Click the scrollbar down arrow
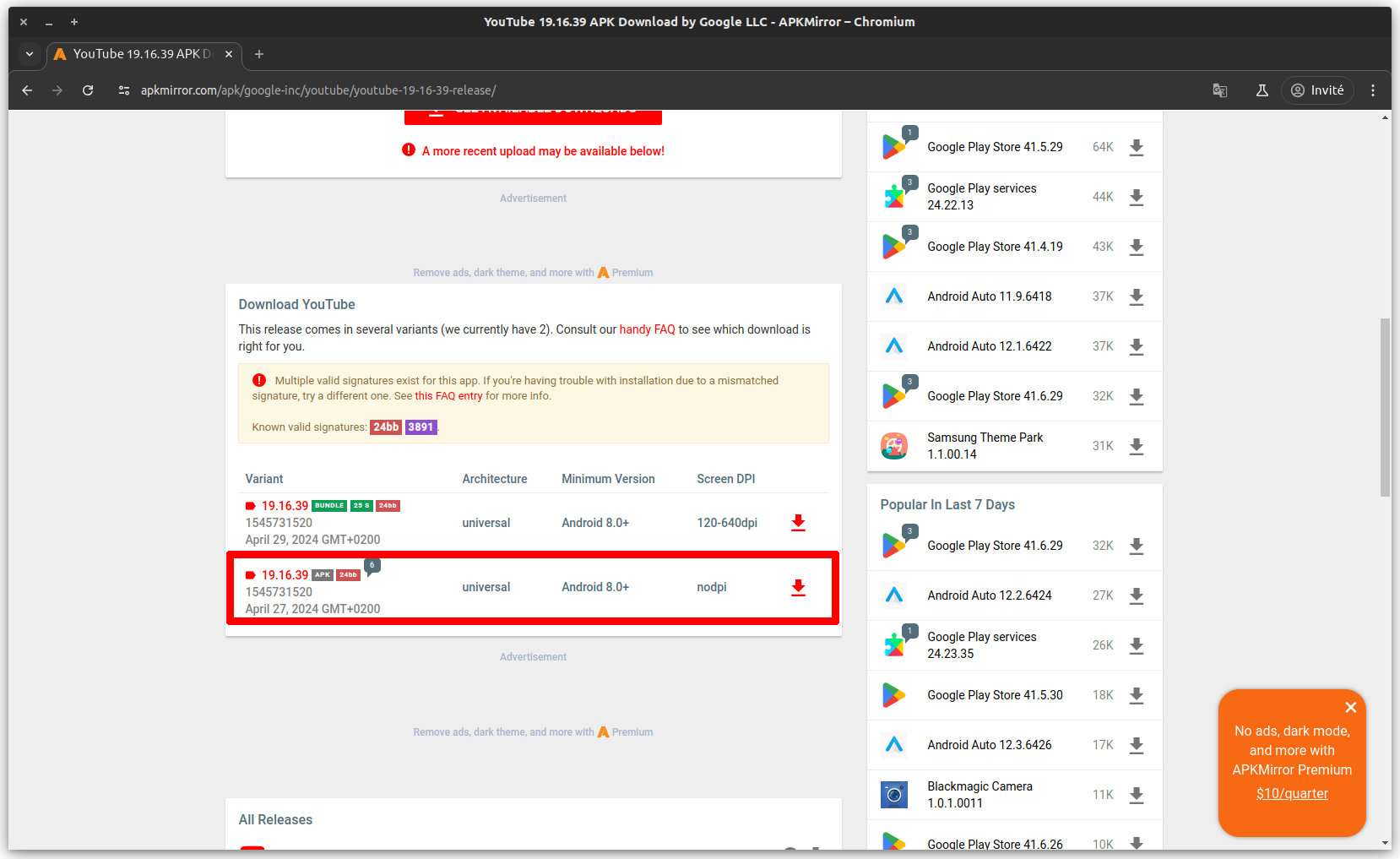The width and height of the screenshot is (1400, 859). pos(1385,843)
